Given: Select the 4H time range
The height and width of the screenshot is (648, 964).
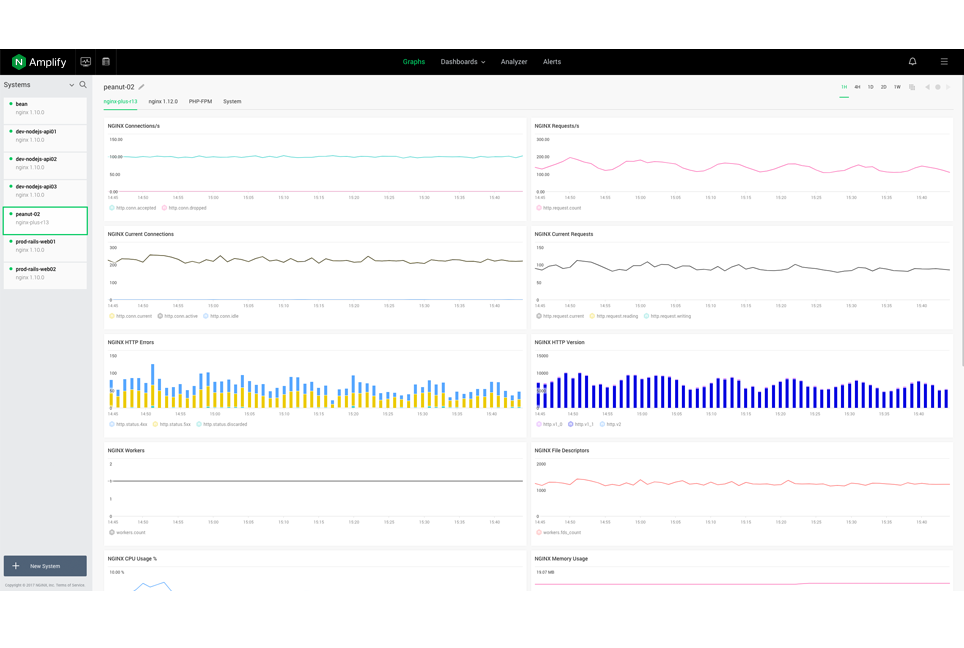Looking at the screenshot, I should [x=857, y=87].
